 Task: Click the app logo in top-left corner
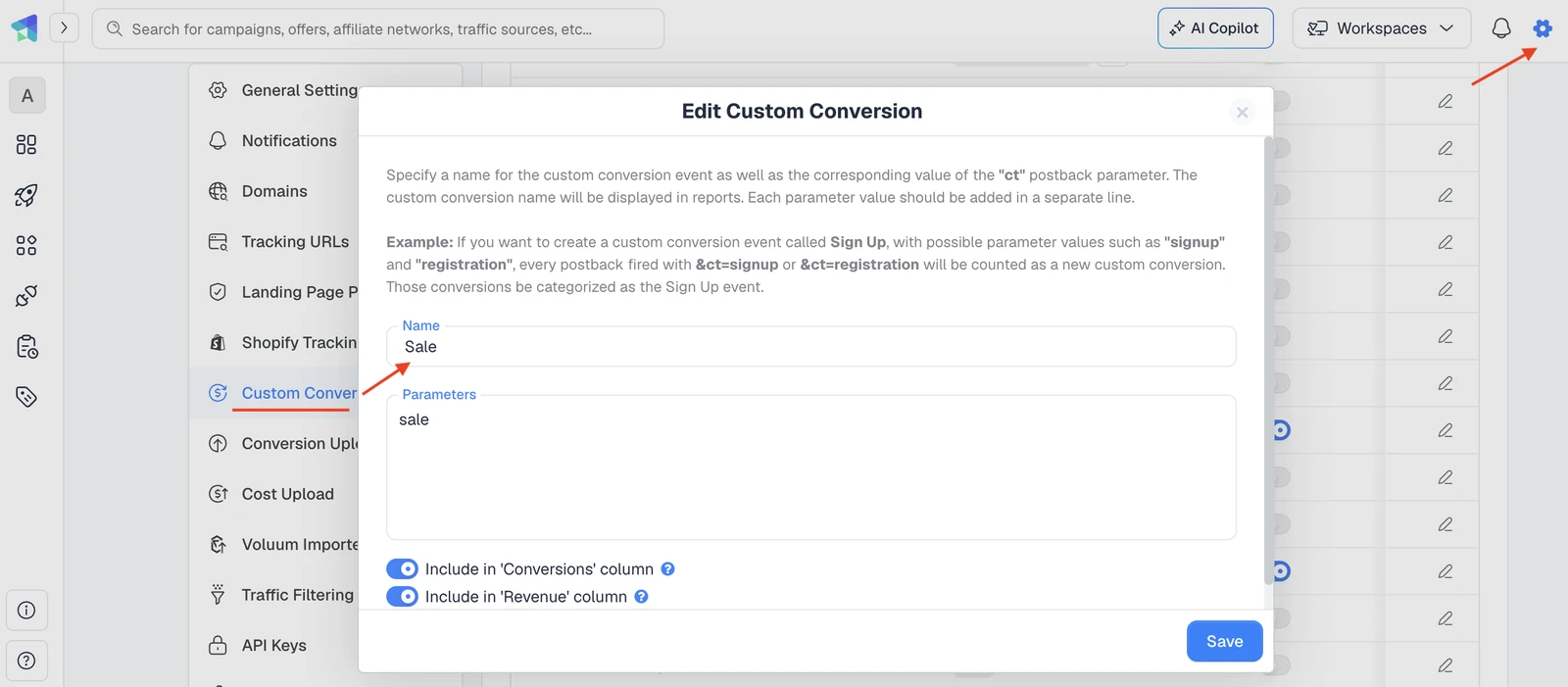tap(24, 27)
